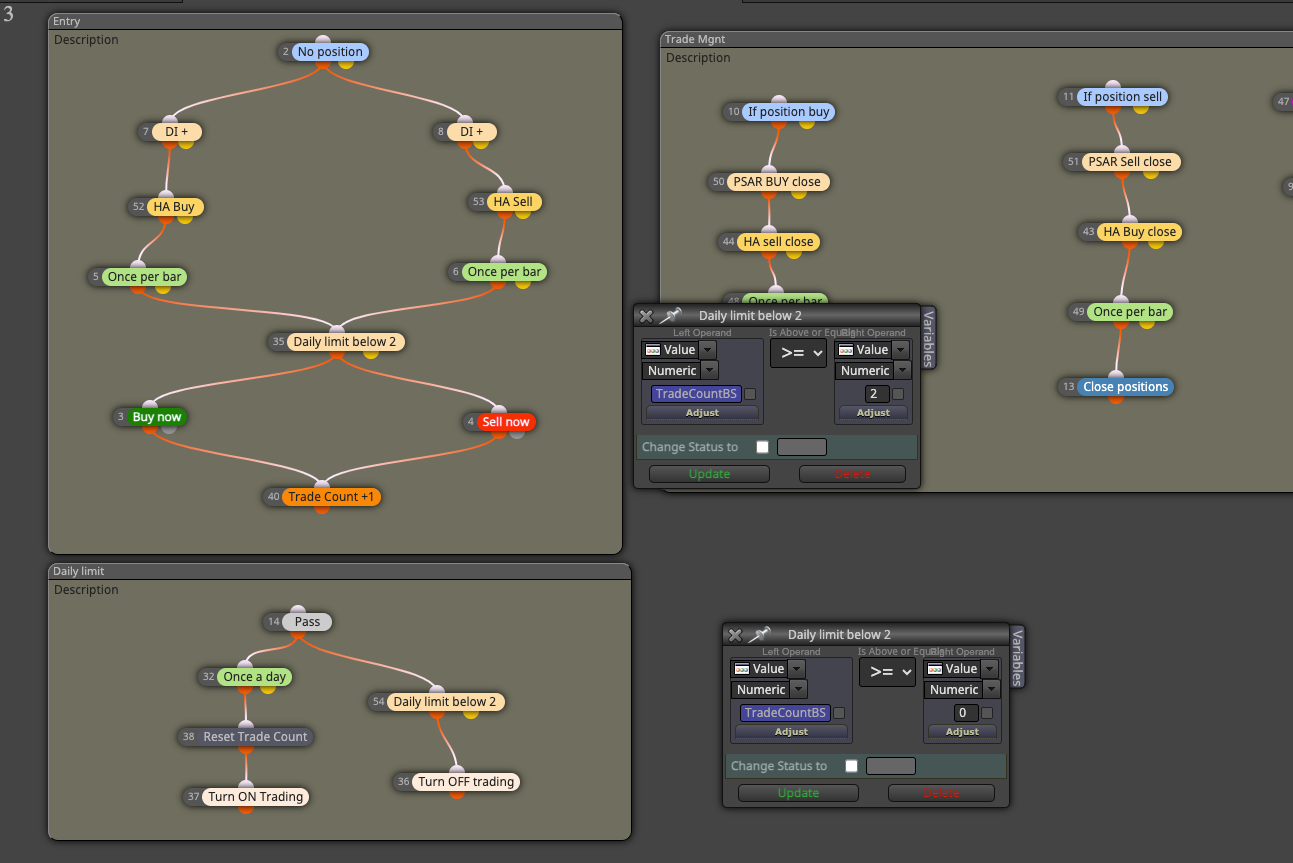1293x863 pixels.
Task: Select the Close positions block
Action: [1125, 387]
